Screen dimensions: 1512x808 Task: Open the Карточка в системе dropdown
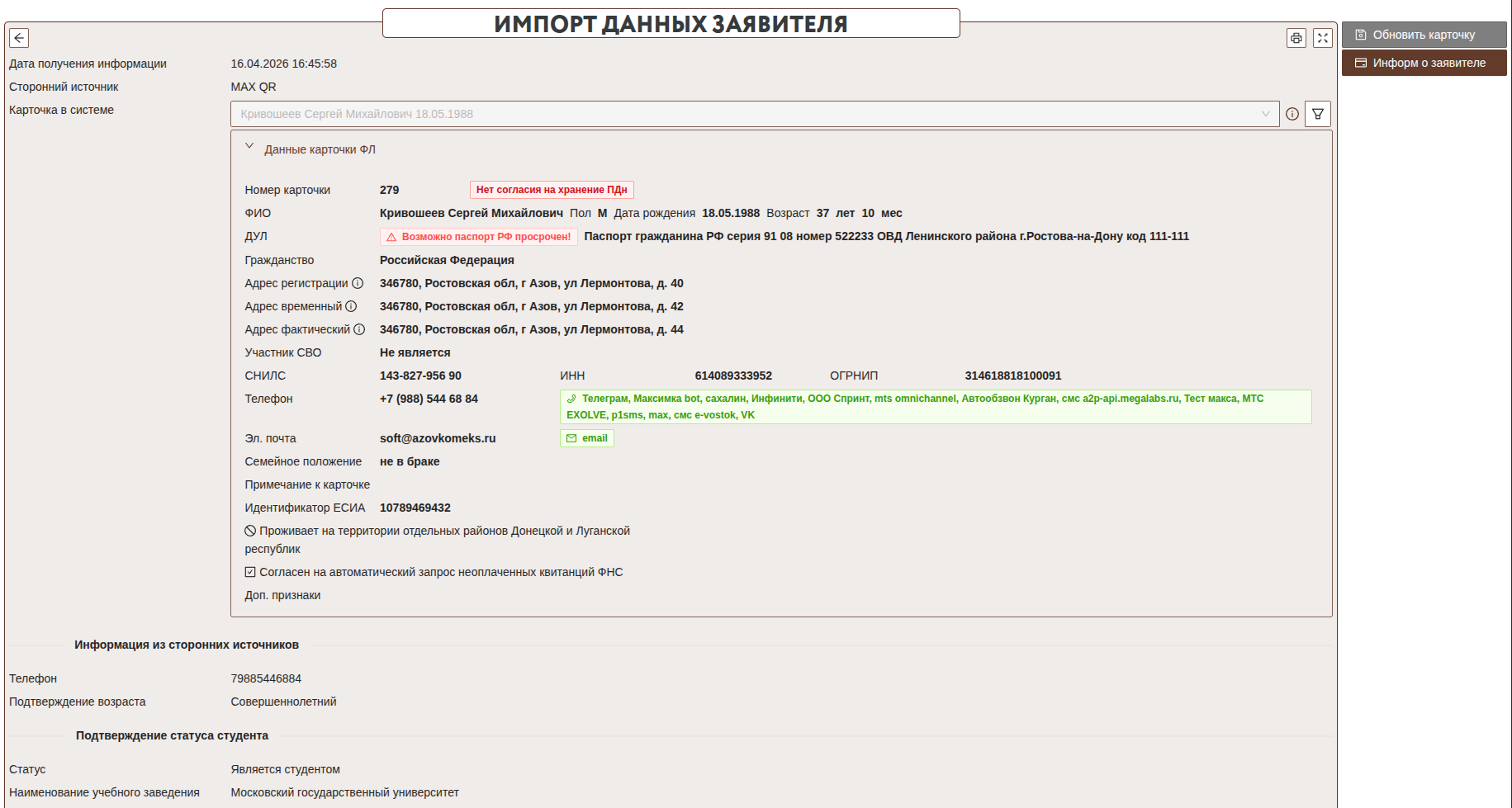[x=743, y=114]
